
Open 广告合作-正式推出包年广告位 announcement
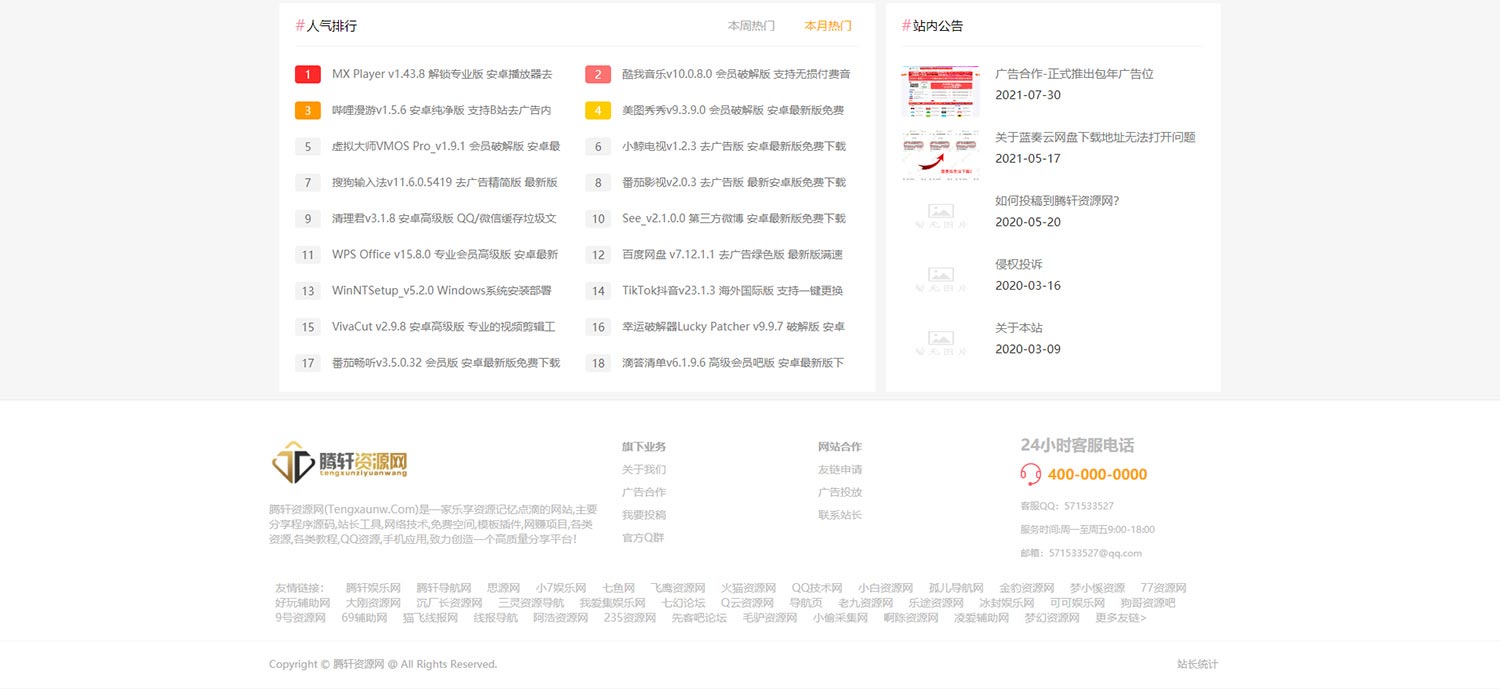[1074, 74]
